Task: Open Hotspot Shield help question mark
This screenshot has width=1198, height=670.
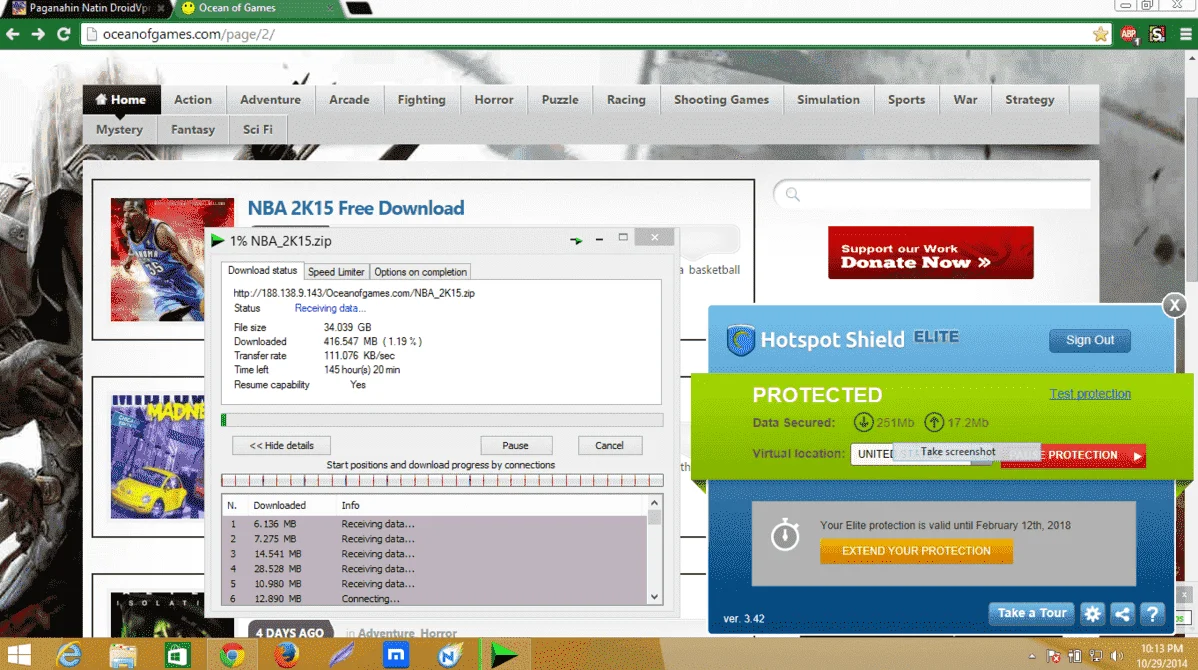Action: click(x=1152, y=613)
